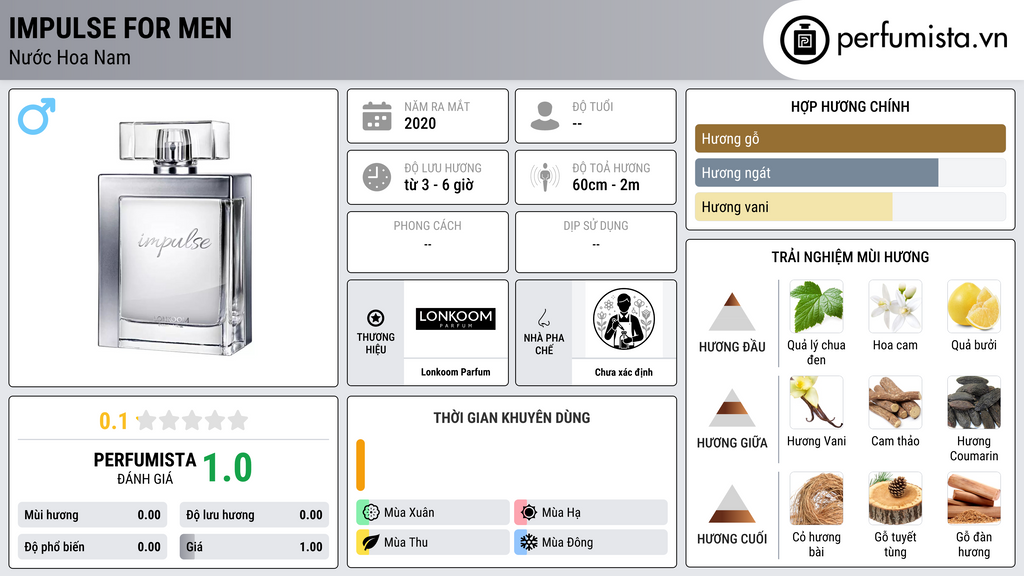
Task: Click the person icon beside Độ tuổi
Action: tap(545, 116)
